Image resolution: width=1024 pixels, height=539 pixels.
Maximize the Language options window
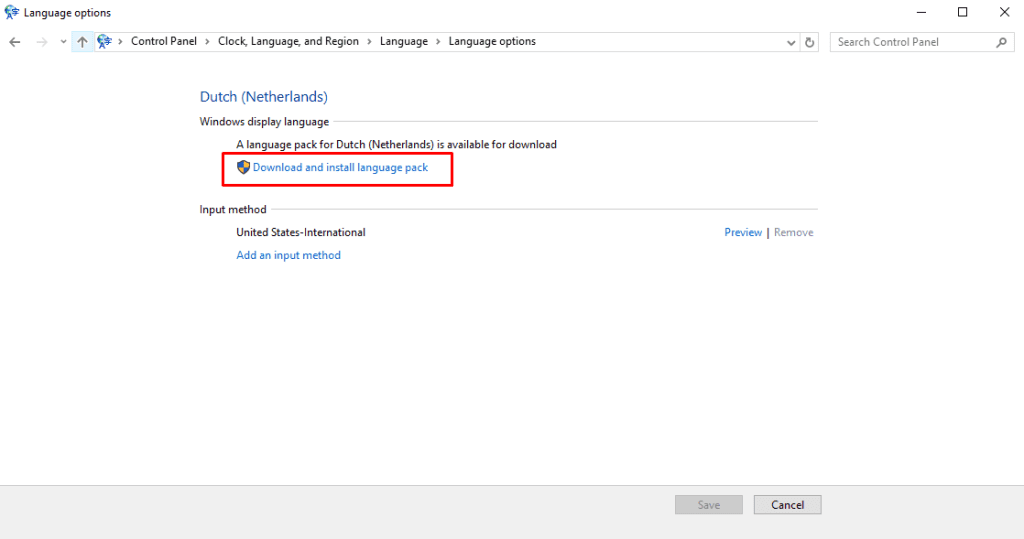(x=963, y=12)
